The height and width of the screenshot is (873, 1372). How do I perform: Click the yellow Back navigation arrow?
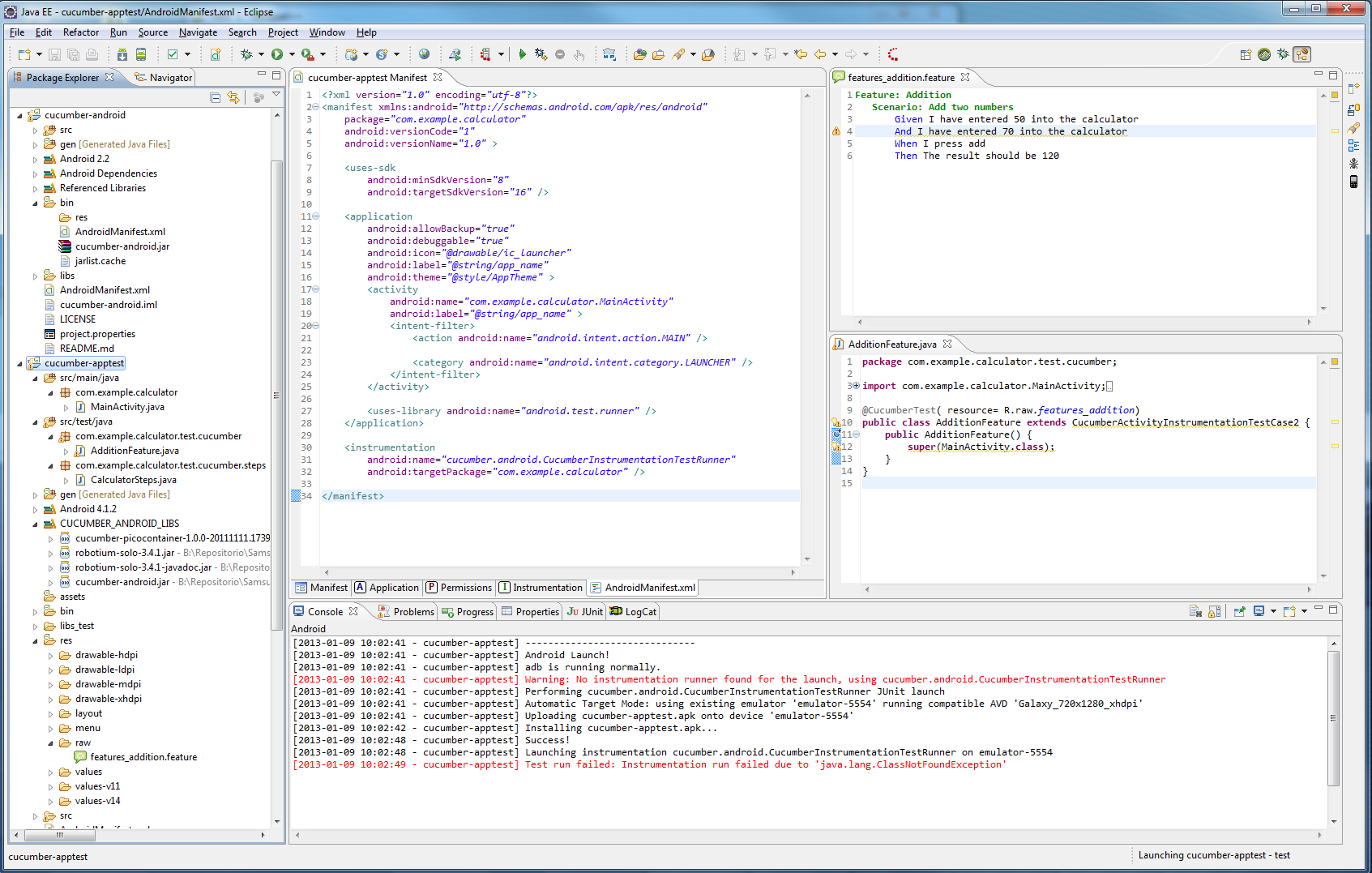[820, 54]
